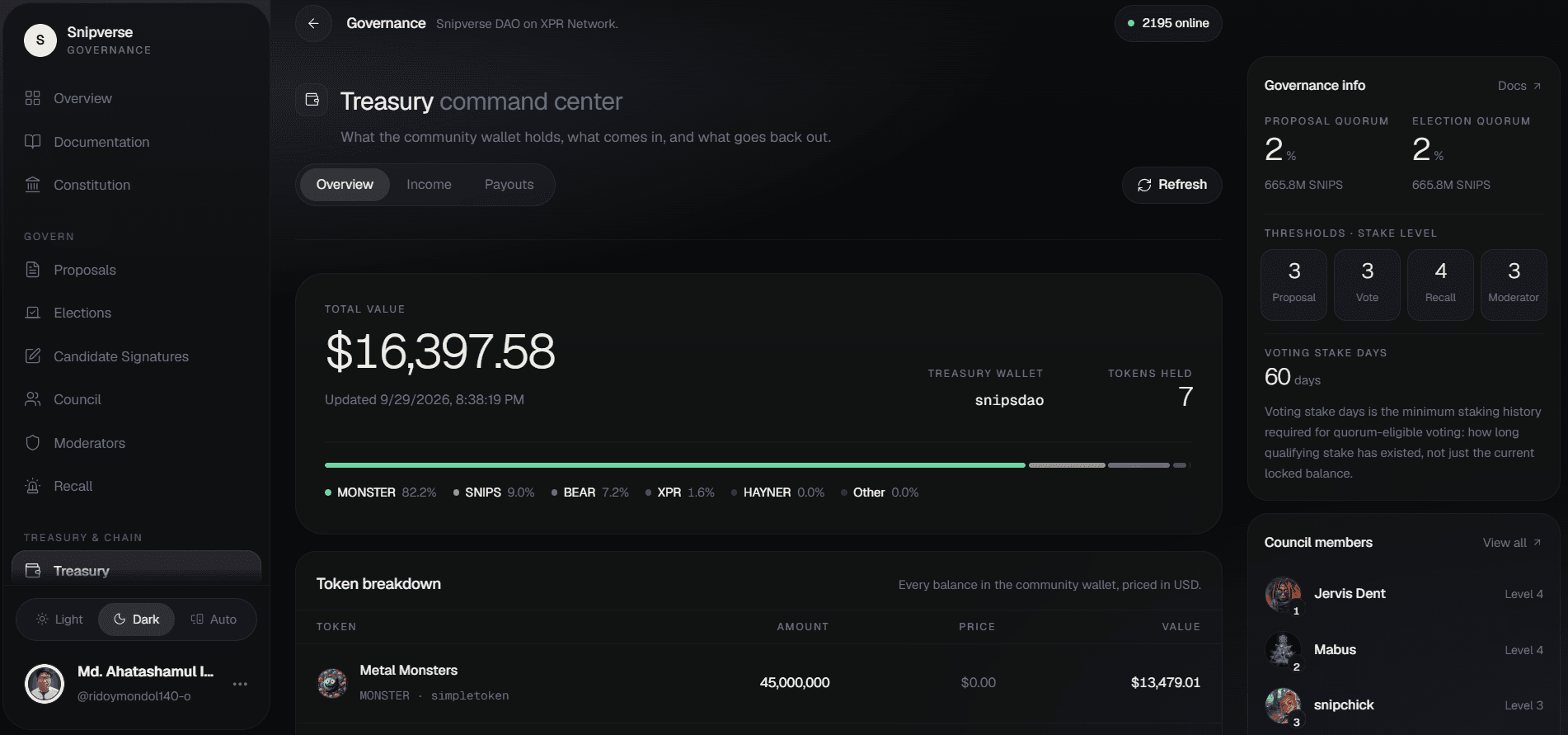Screen dimensions: 1568x735
Task: Click the snipsdao treasury wallet name
Action: pyautogui.click(x=1009, y=400)
